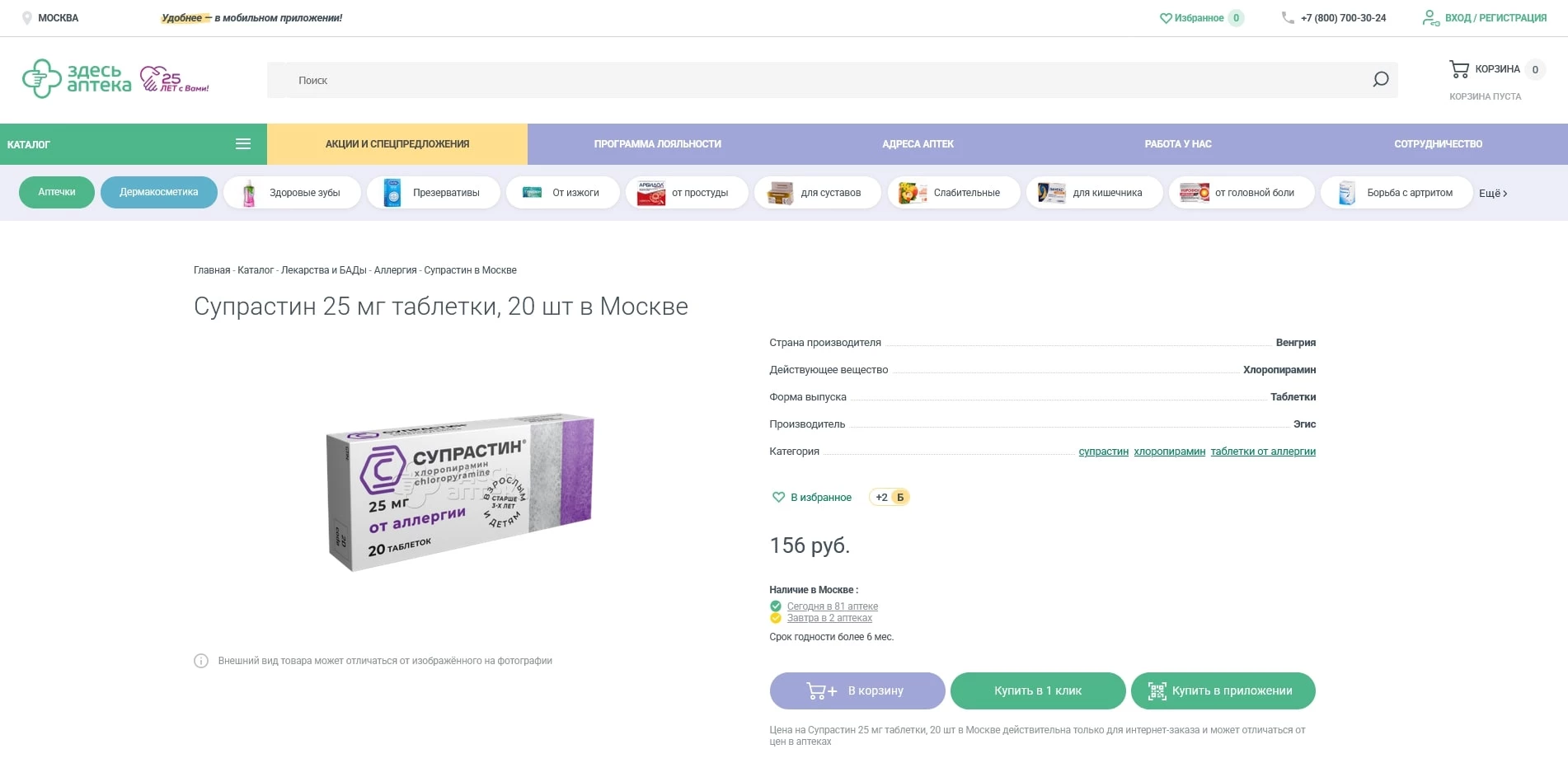Open Акции и спецпредложения tab
The height and width of the screenshot is (763, 1568).
[397, 144]
